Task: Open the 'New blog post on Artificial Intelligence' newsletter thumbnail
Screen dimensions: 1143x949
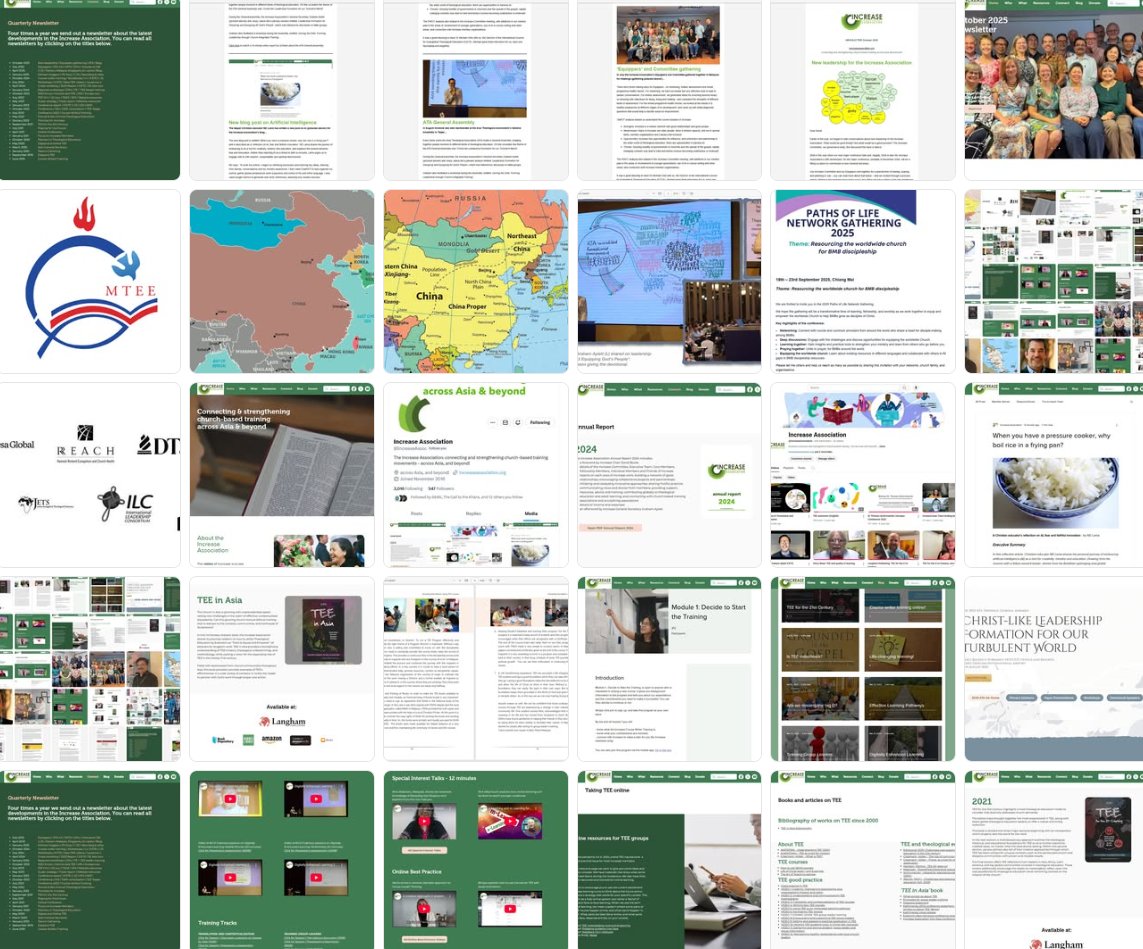Action: pos(282,90)
